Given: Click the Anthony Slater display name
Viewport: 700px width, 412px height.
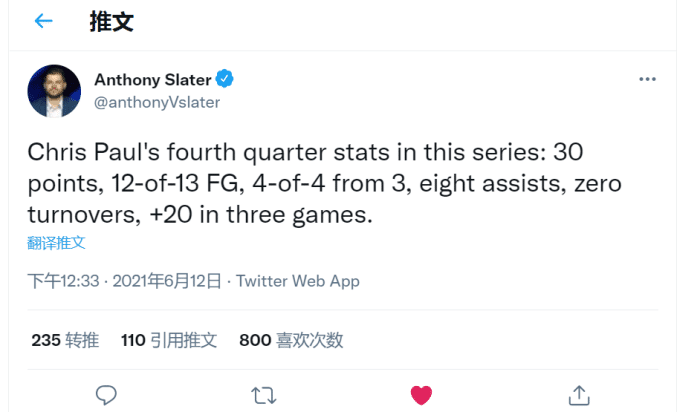Looking at the screenshot, I should (x=154, y=79).
